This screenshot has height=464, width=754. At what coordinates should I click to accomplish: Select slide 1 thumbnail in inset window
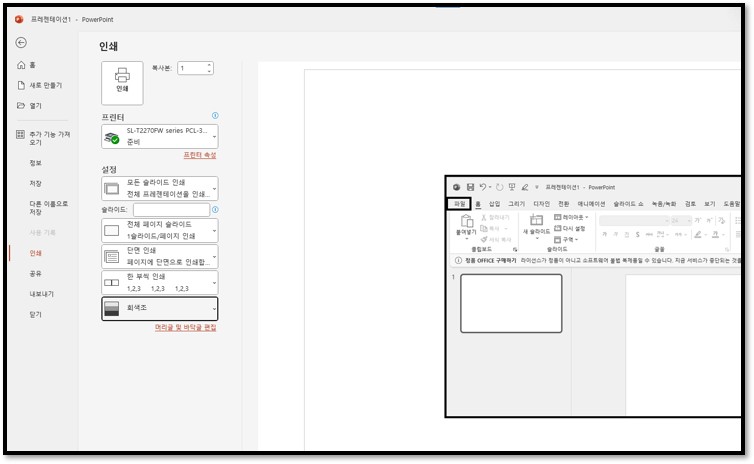point(511,303)
